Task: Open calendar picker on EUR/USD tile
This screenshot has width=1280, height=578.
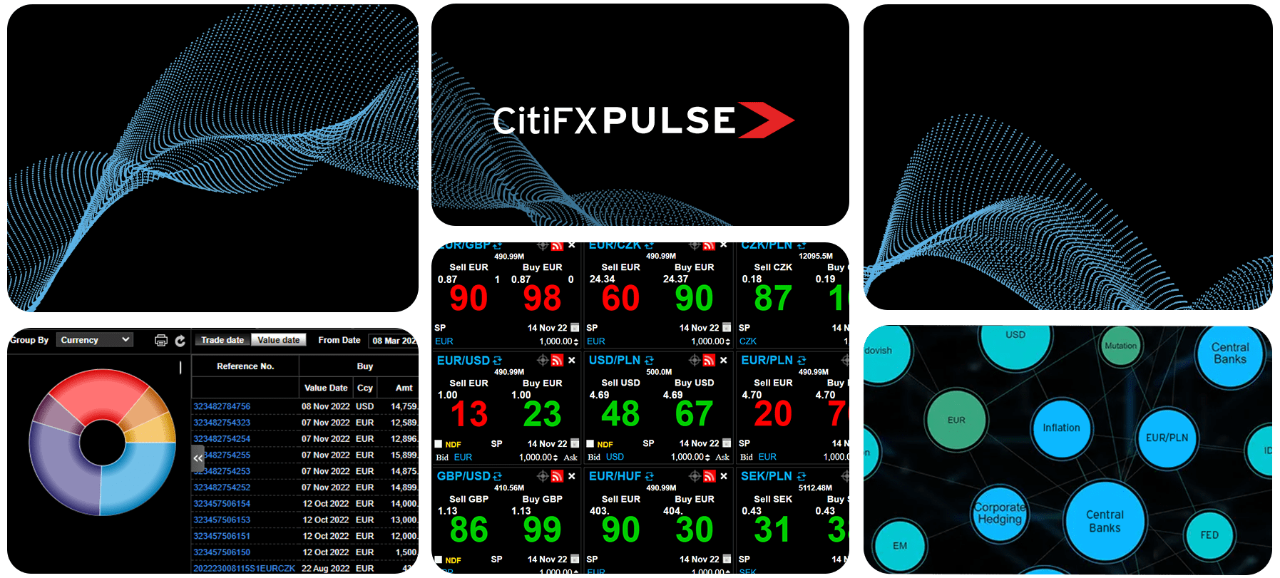Action: pyautogui.click(x=575, y=443)
